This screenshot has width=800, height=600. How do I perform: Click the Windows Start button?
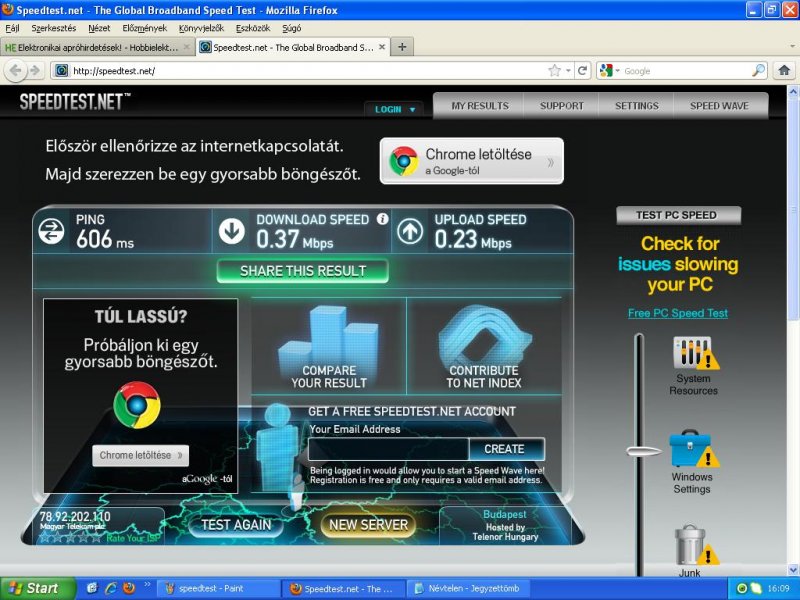38,588
